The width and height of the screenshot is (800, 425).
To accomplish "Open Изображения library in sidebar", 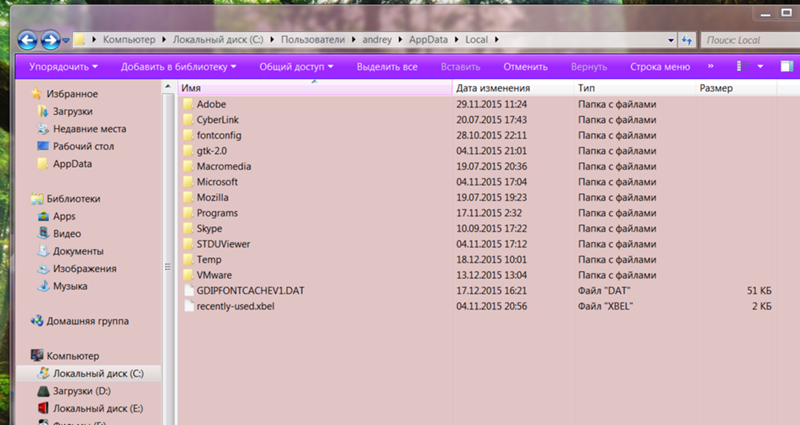I will pos(85,268).
